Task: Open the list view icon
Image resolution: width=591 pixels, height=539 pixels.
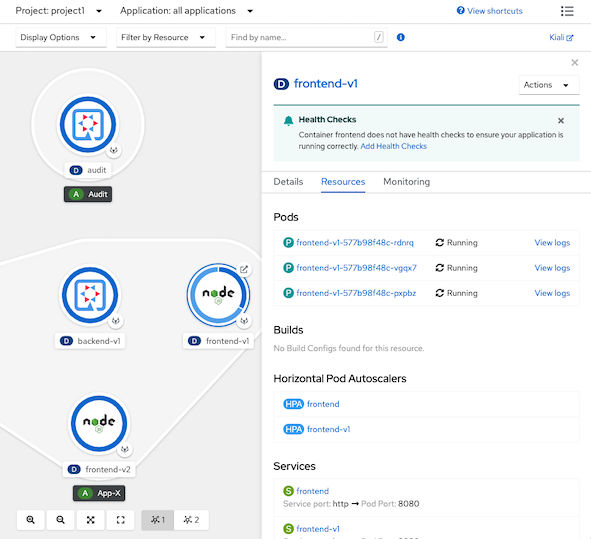Action: (x=567, y=11)
